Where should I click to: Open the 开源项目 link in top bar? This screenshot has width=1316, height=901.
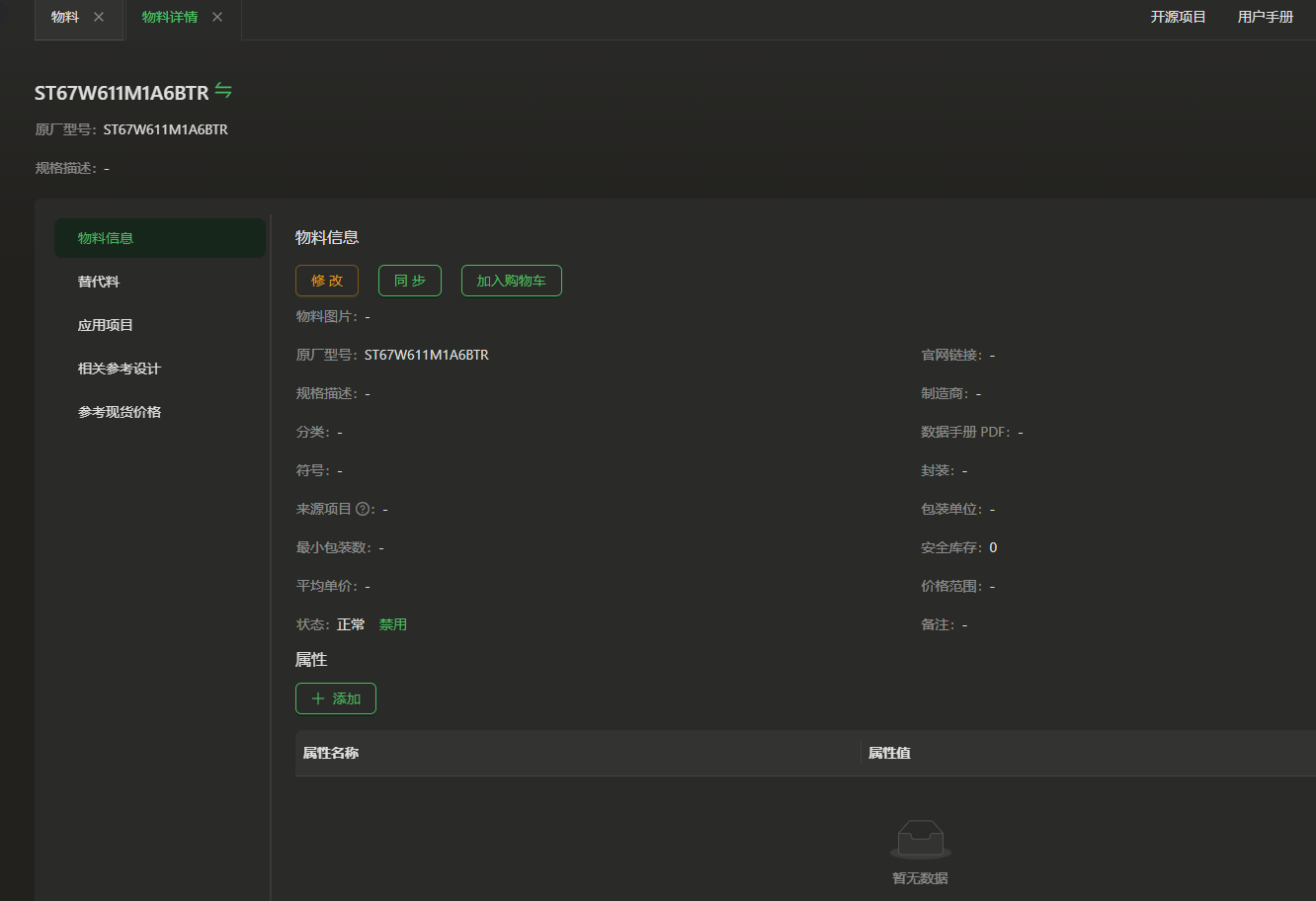pos(1178,17)
